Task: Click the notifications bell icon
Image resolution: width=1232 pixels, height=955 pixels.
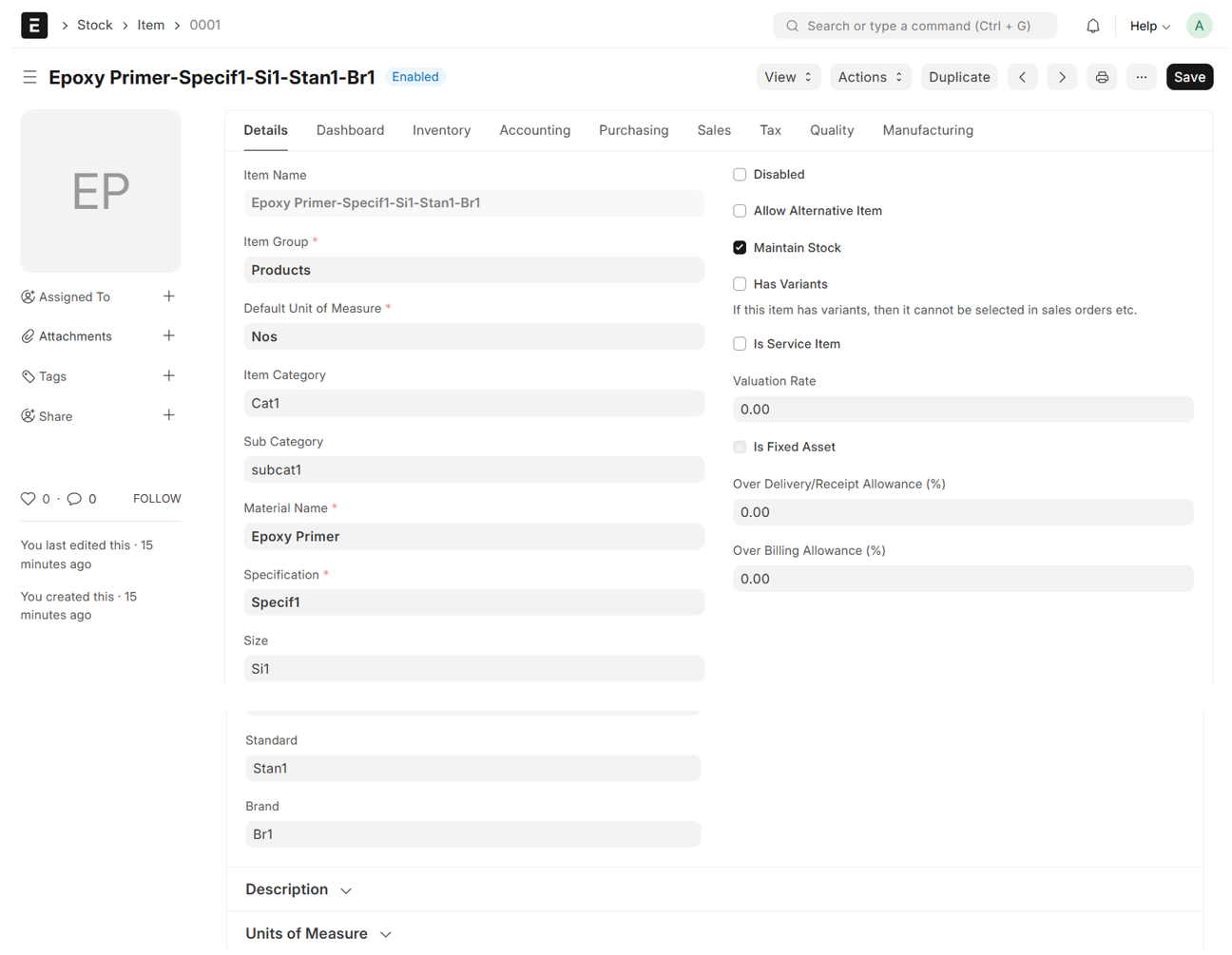Action: tap(1092, 26)
